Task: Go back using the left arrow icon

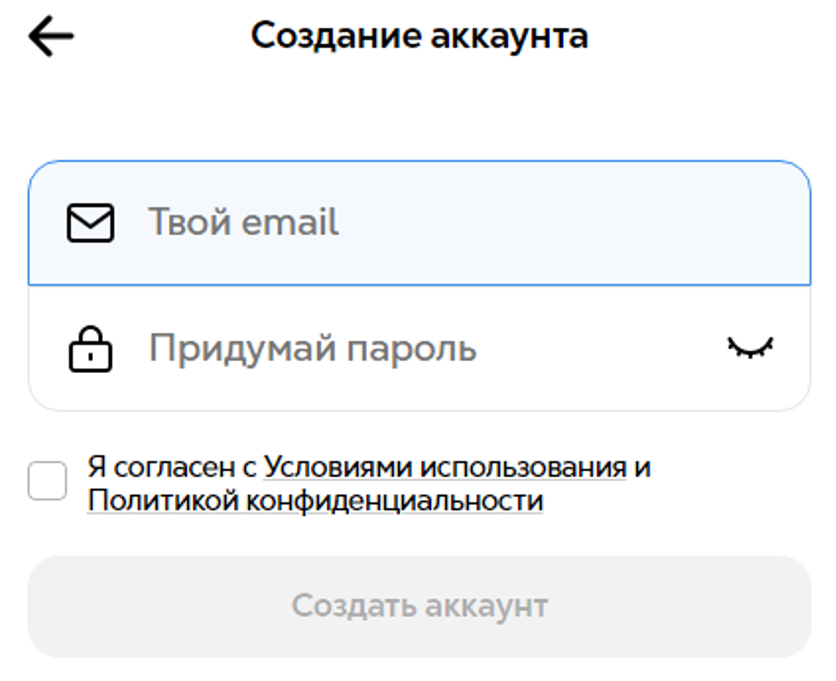Action: click(x=51, y=36)
